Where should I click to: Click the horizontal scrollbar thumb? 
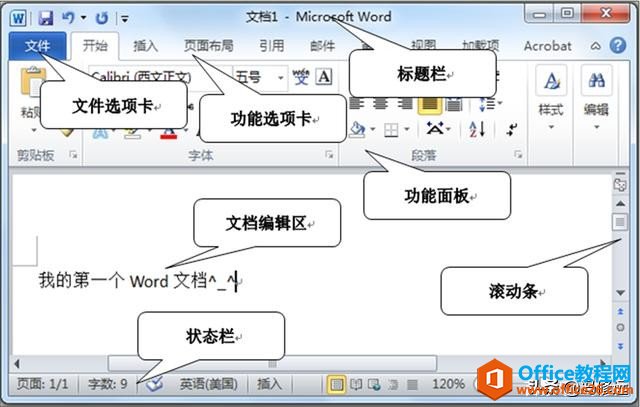pyautogui.click(x=272, y=363)
